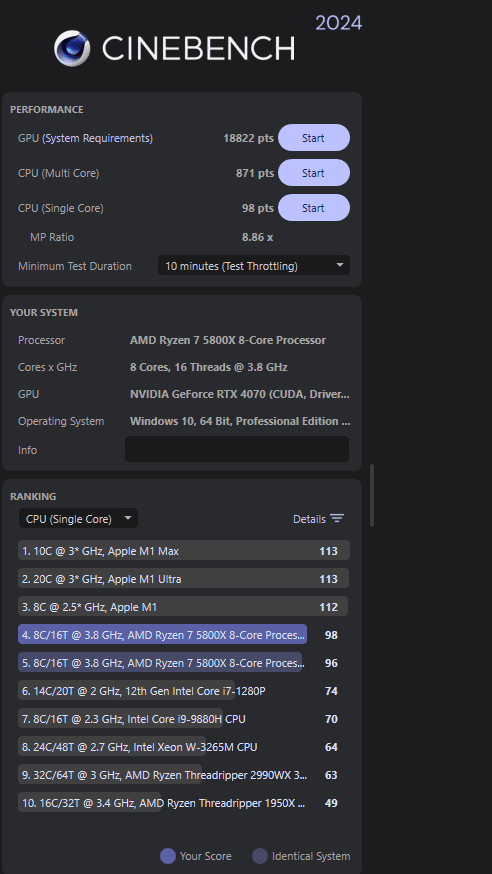The width and height of the screenshot is (492, 874).
Task: Open the ranking Details link
Action: [309, 519]
